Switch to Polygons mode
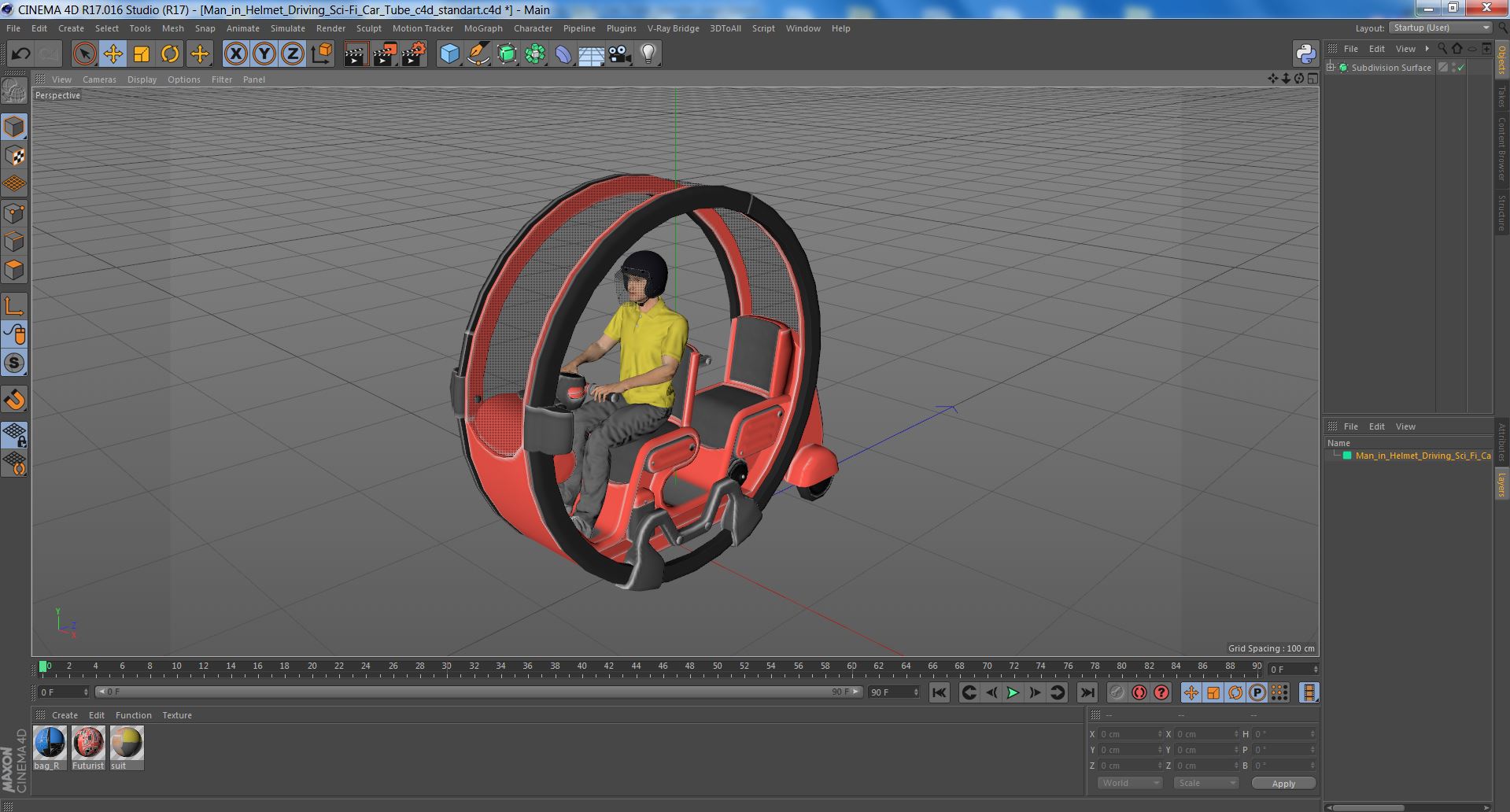This screenshot has width=1510, height=812. coord(14,270)
